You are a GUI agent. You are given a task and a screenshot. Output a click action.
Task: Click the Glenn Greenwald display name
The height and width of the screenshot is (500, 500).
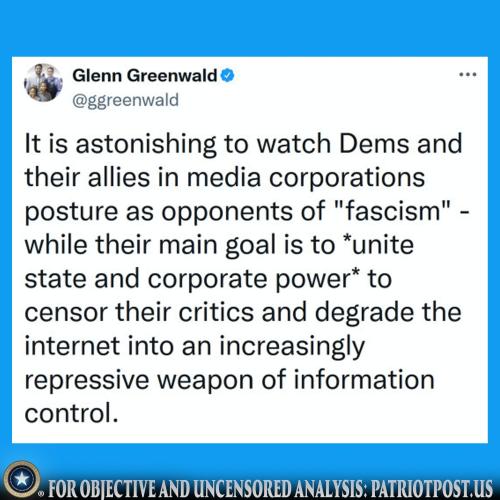[145, 75]
